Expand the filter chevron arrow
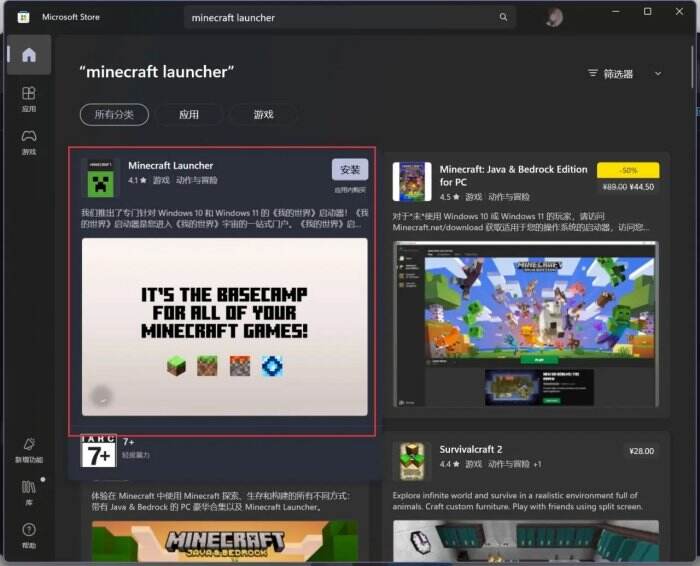The width and height of the screenshot is (700, 566). [658, 74]
